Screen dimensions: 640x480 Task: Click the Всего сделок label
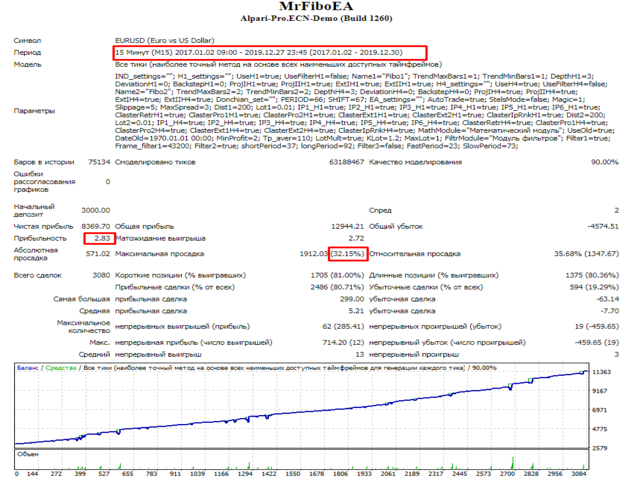tap(38, 276)
